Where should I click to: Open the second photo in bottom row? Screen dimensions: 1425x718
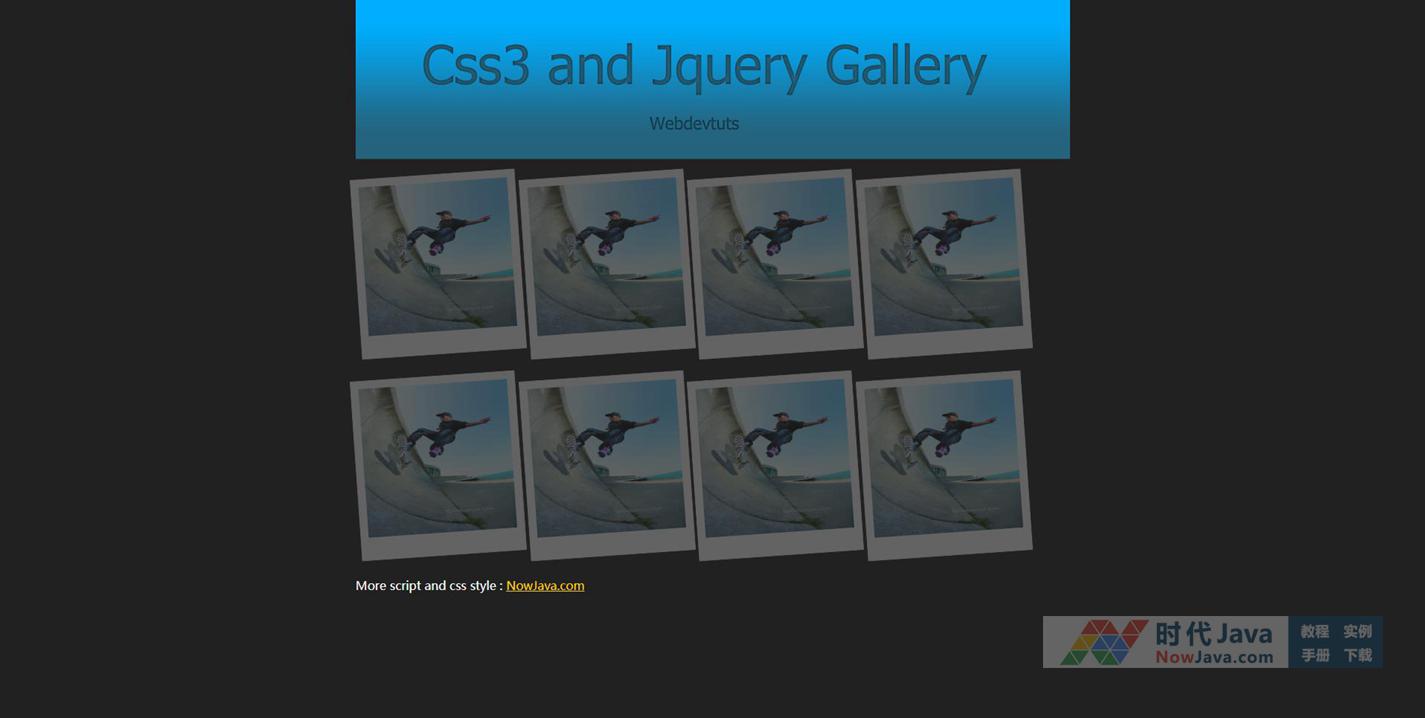tap(607, 465)
